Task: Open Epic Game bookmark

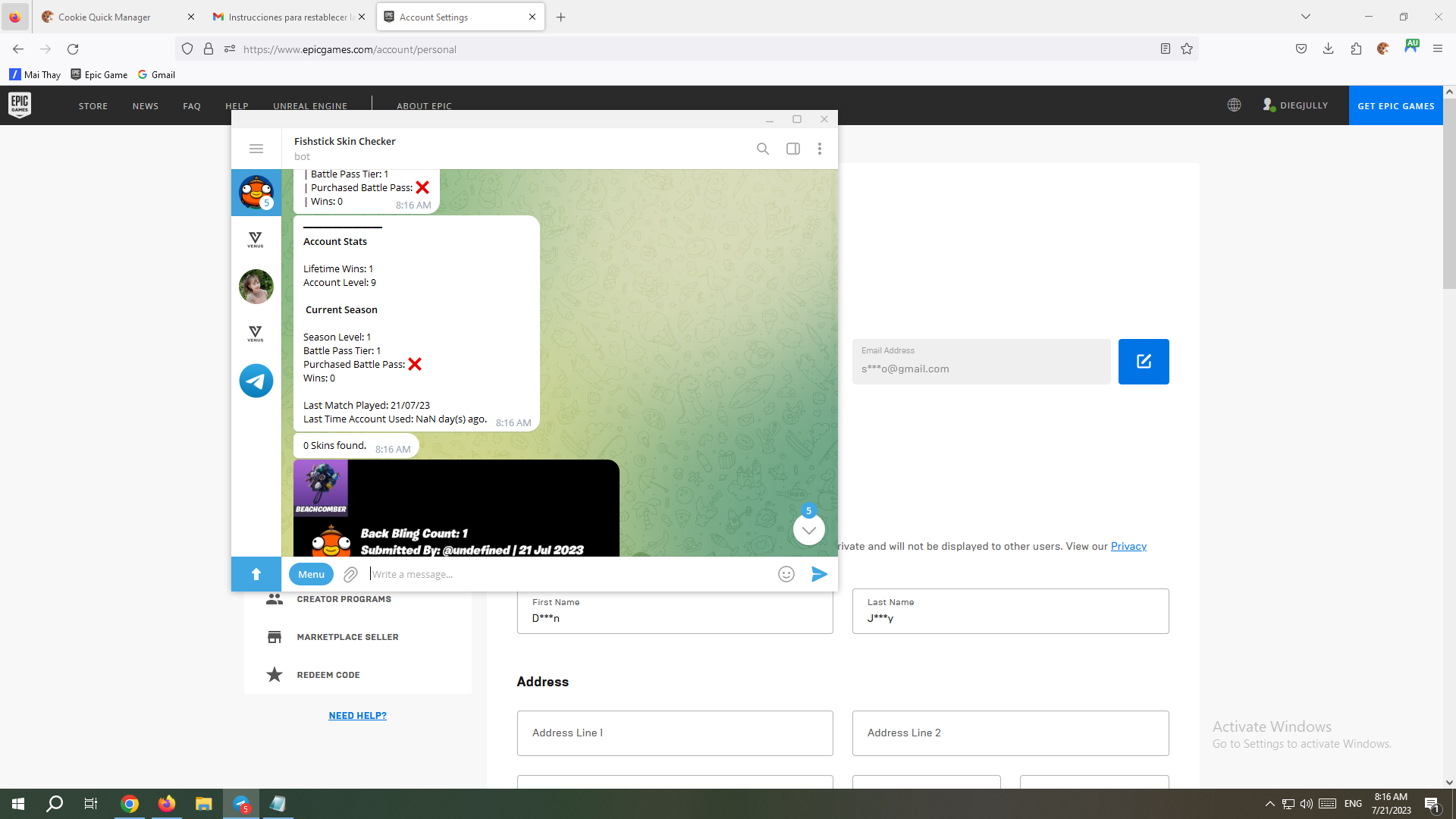Action: (x=99, y=74)
